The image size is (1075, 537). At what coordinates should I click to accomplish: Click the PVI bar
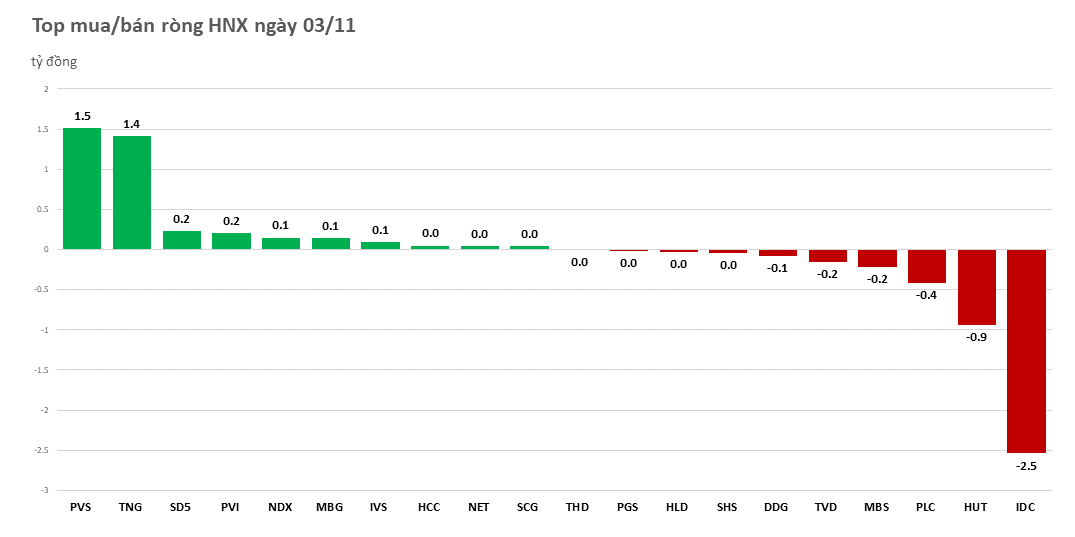tap(231, 241)
